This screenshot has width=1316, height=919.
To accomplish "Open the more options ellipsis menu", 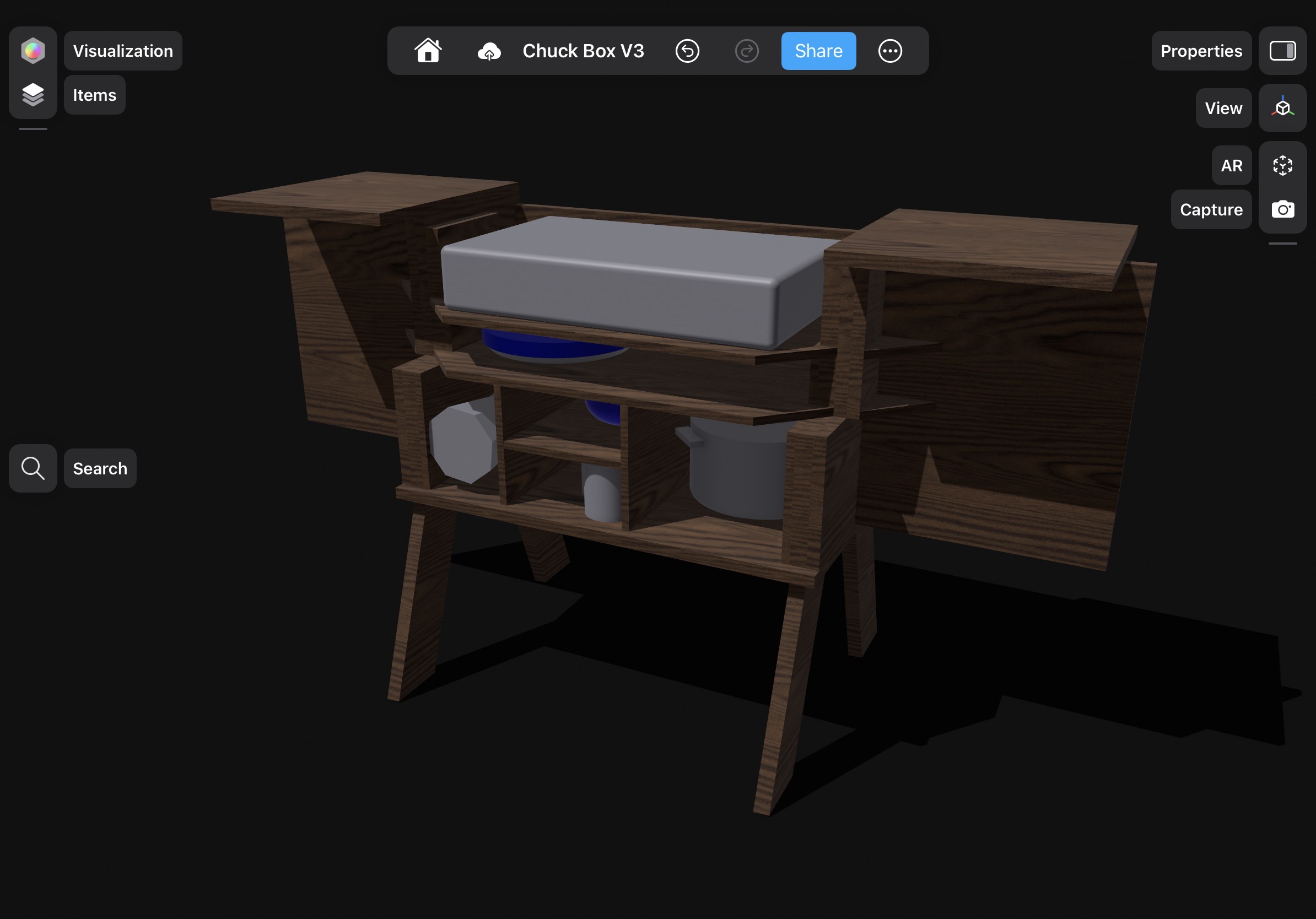I will pyautogui.click(x=889, y=51).
